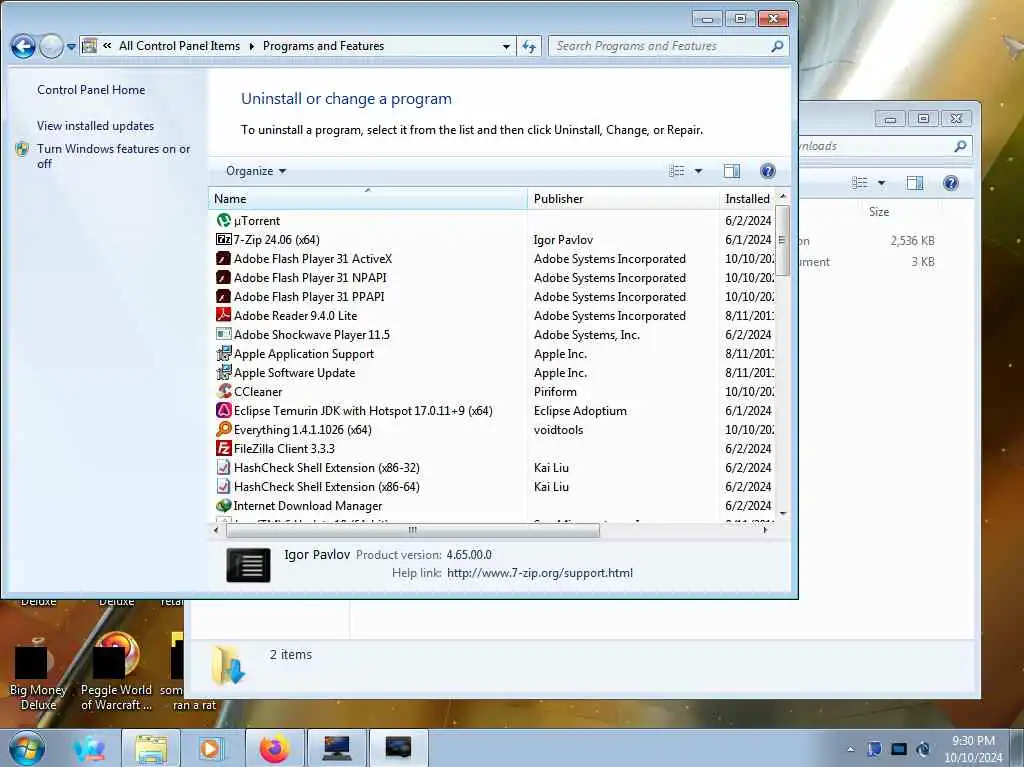Click the vertical scrollbar thumb in program list
The width and height of the screenshot is (1024, 767).
tap(782, 239)
